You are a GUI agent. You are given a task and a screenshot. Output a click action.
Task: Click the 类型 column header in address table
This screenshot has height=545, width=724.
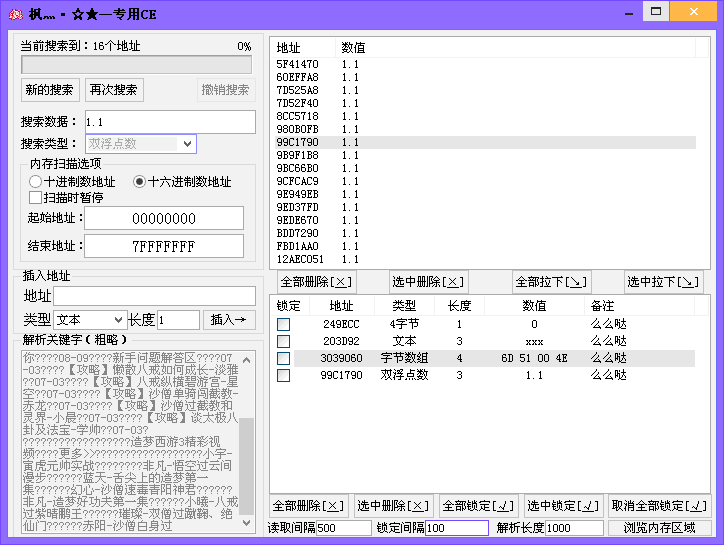tap(404, 306)
